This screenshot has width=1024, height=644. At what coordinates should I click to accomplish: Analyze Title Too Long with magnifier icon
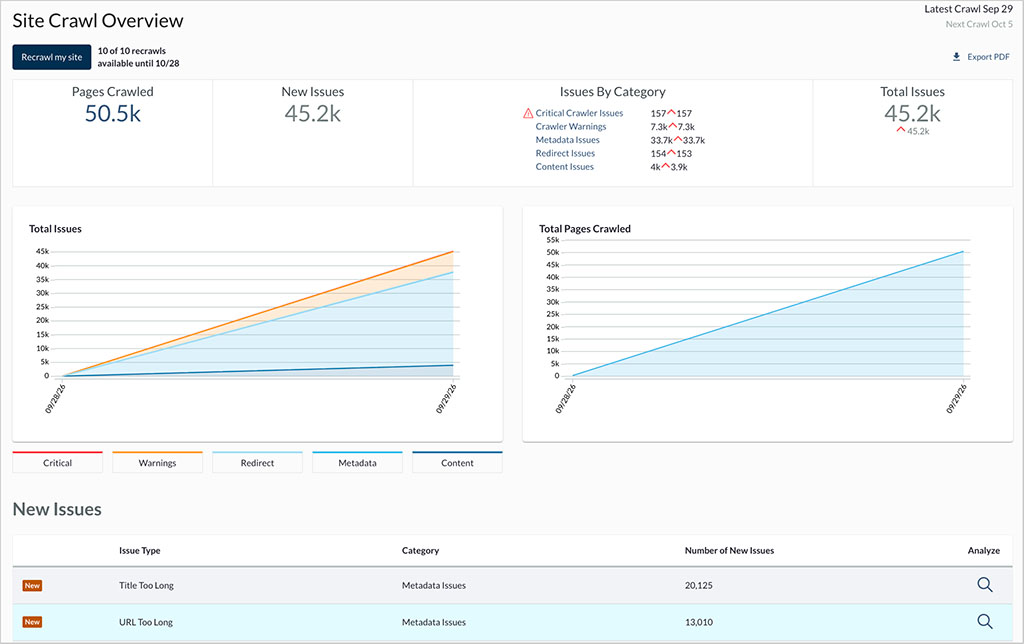[x=985, y=585]
